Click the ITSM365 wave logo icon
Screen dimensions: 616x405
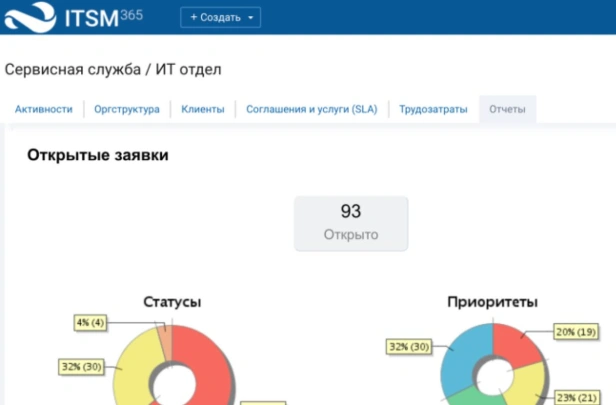click(x=30, y=17)
